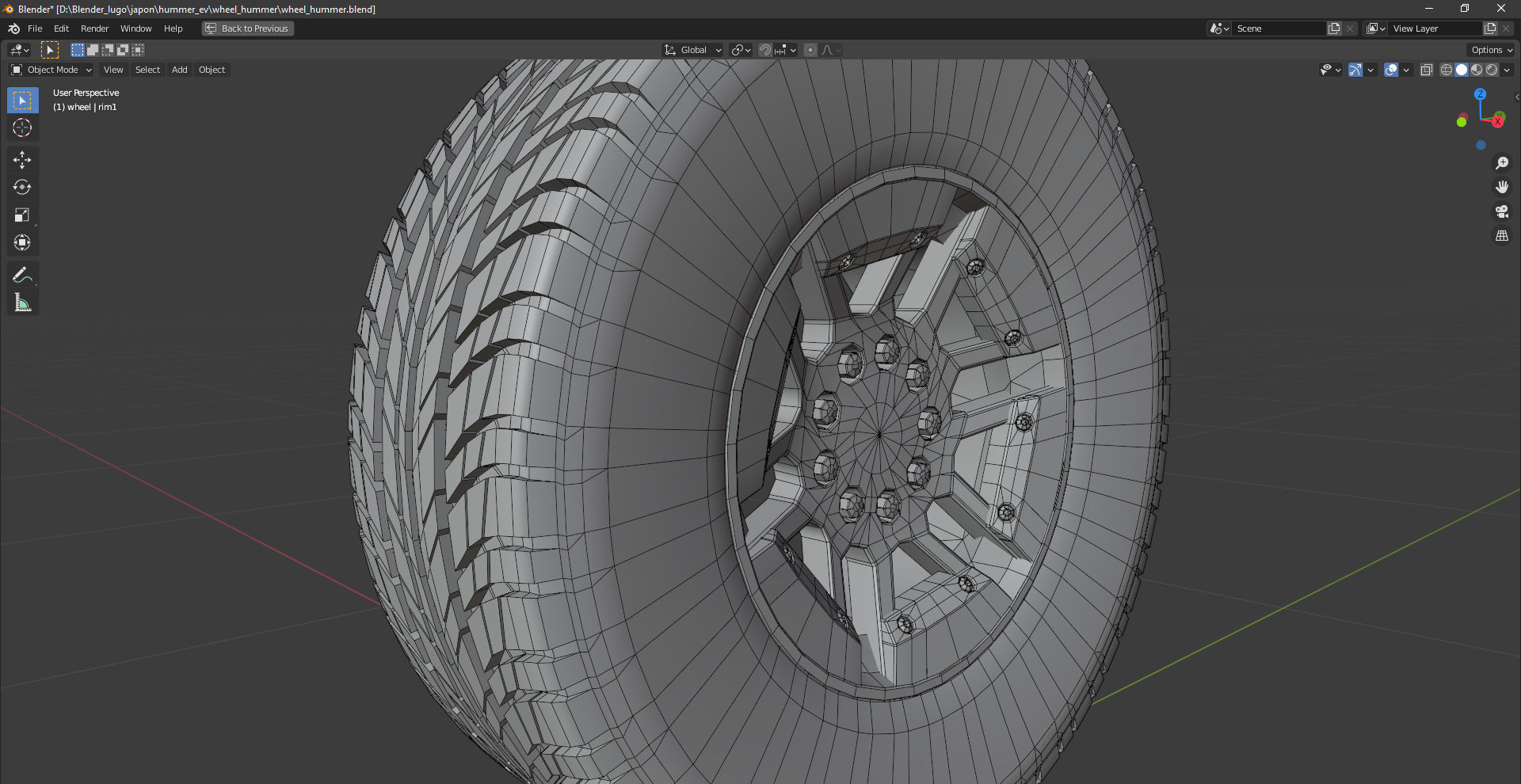Click the Blender logo menu icon

(13, 29)
